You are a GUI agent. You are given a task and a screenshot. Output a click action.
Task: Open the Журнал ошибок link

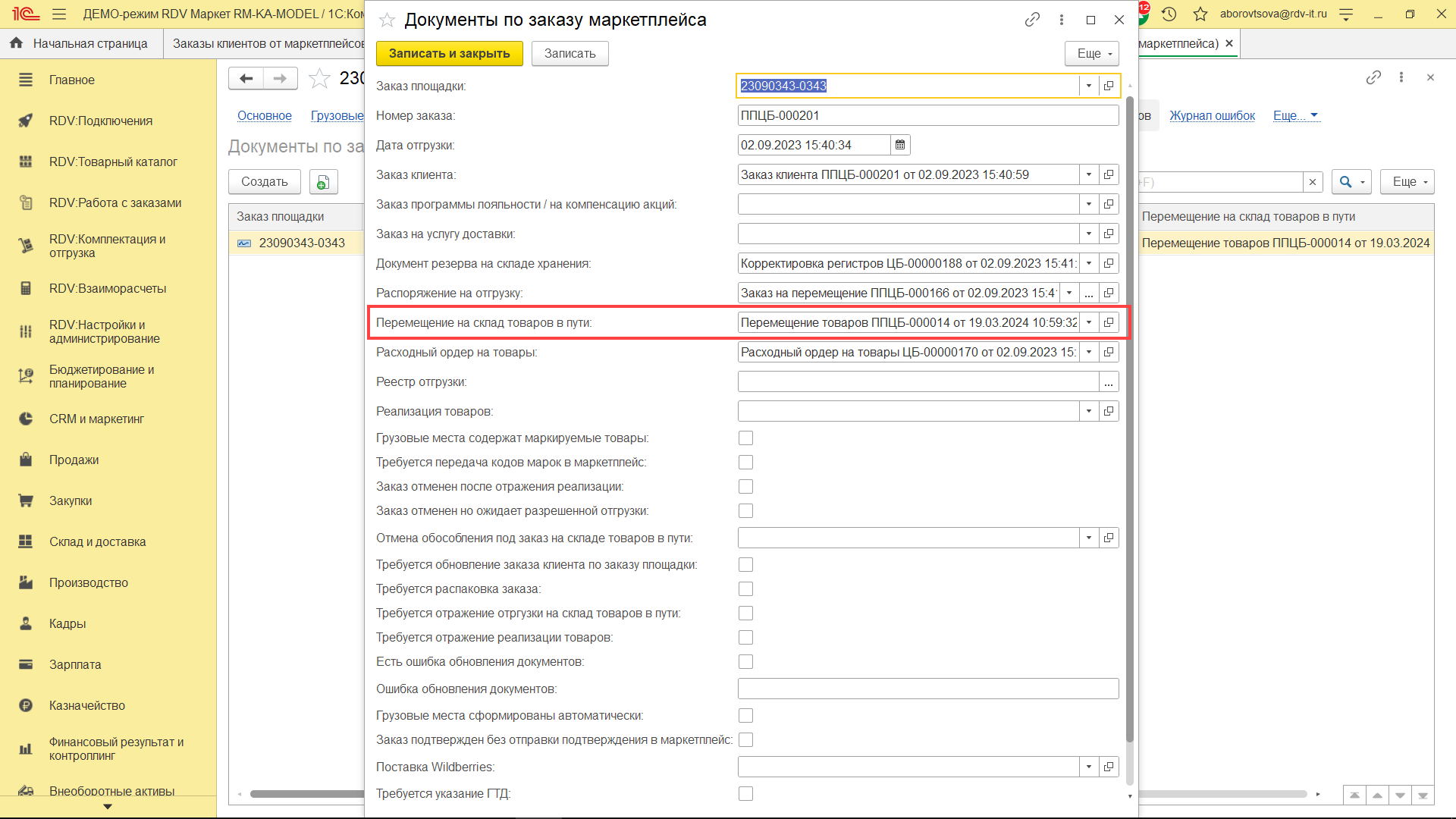tap(1212, 115)
